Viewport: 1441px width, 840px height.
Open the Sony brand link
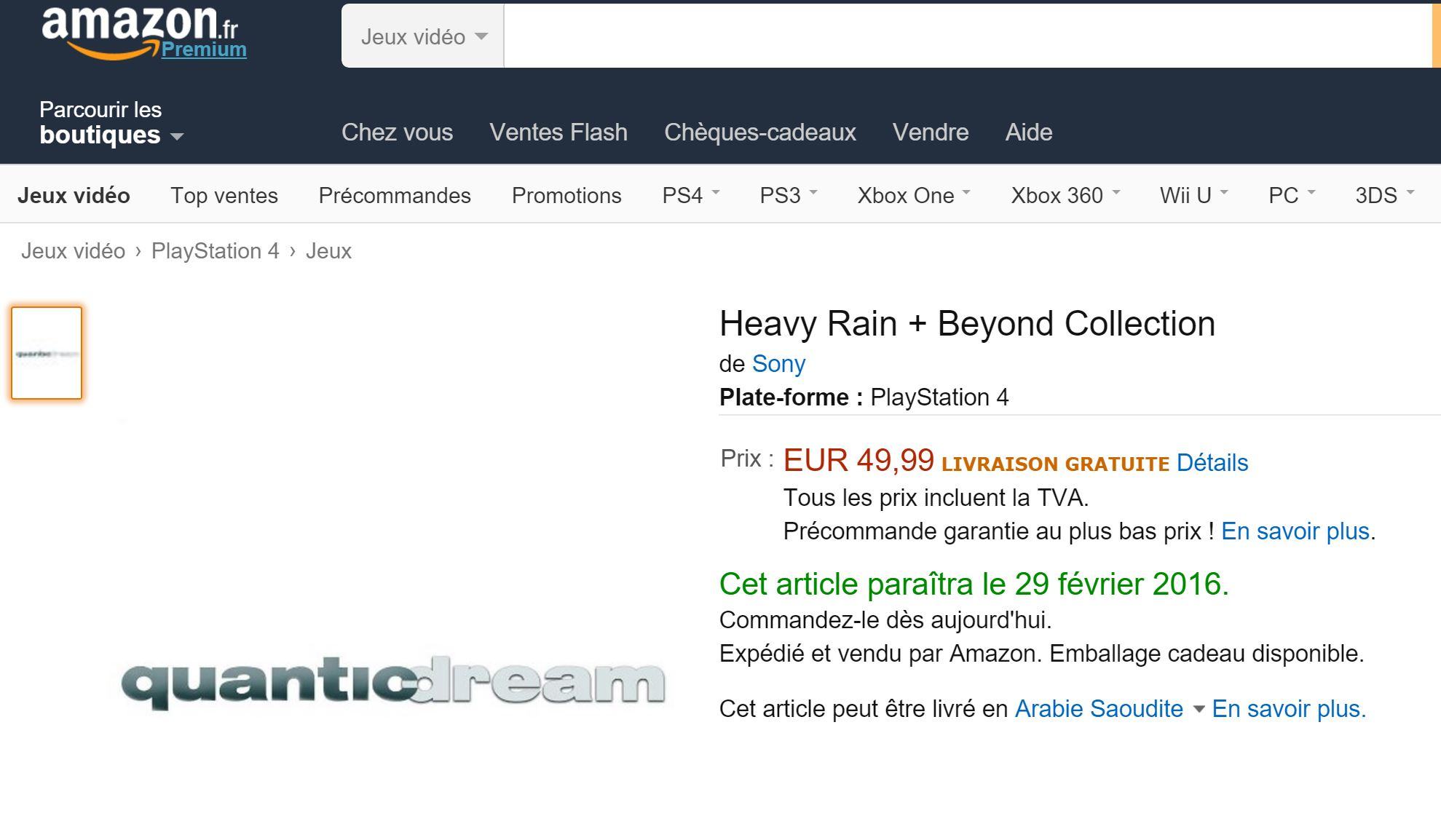click(x=778, y=363)
